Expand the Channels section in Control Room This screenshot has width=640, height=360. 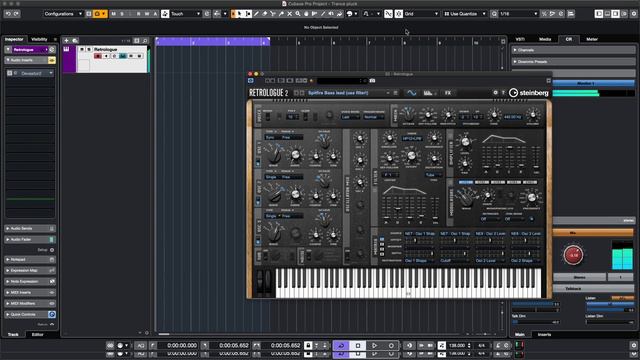pos(573,50)
